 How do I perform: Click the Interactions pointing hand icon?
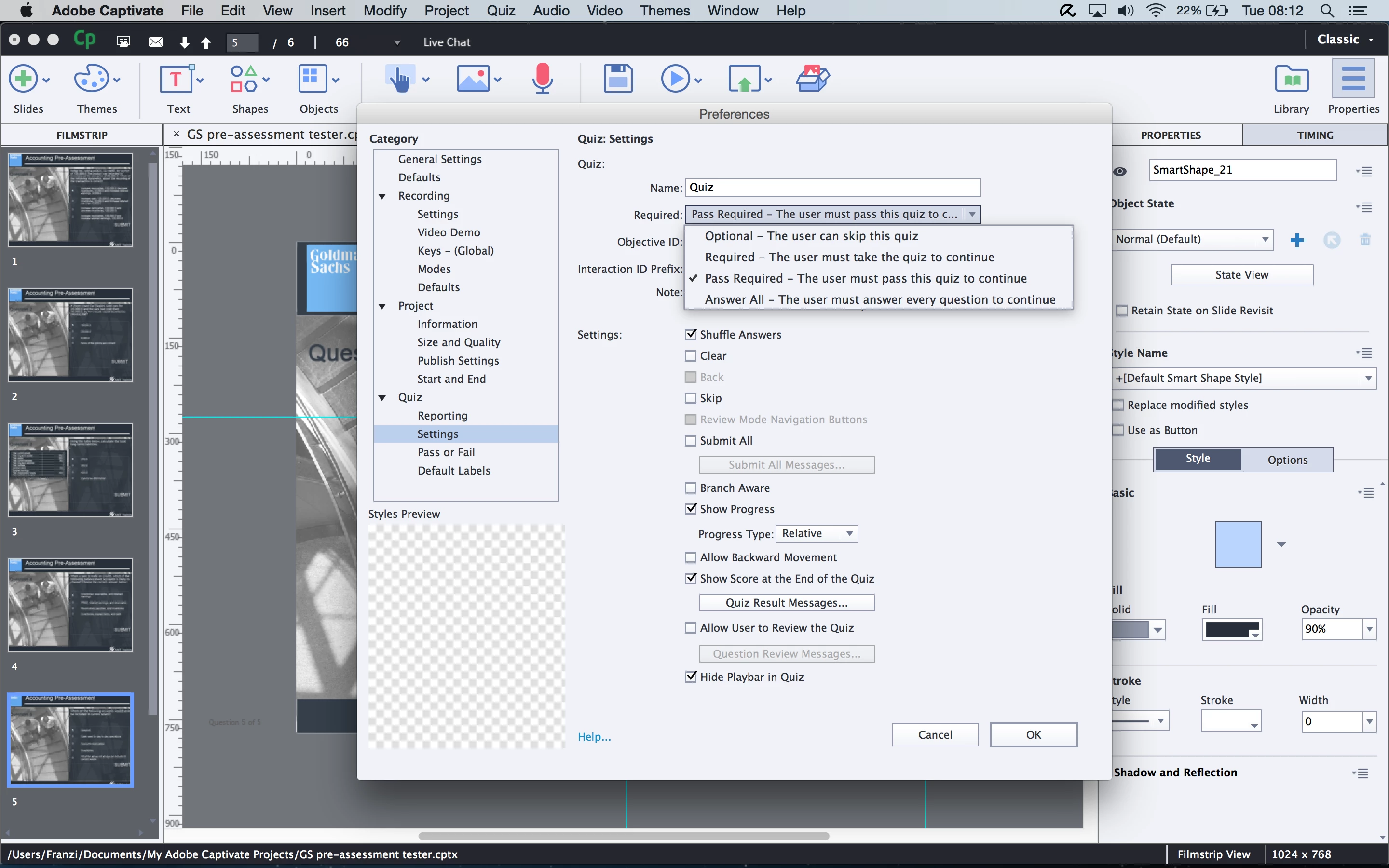click(x=399, y=79)
